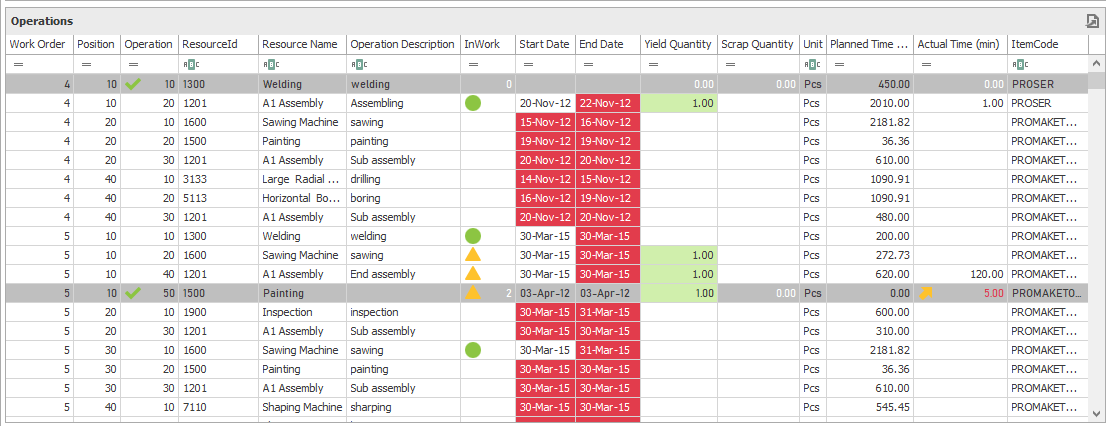
Task: Click the ABC filter icon under ResourceId
Action: coord(187,65)
